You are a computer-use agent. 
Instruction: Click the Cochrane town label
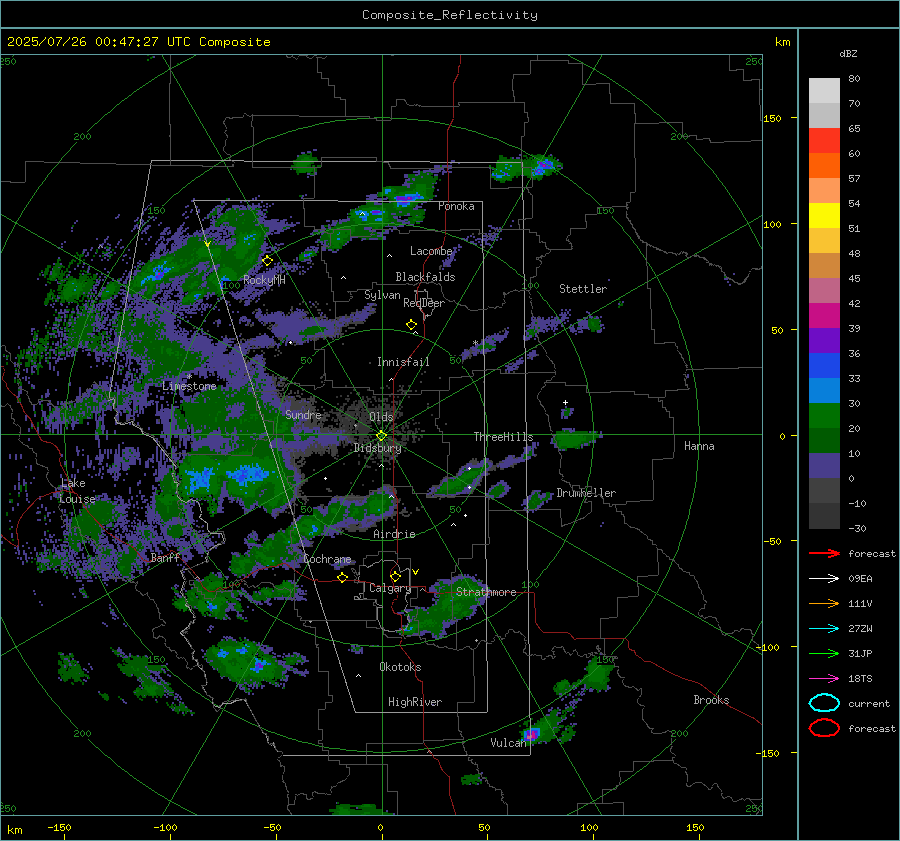(327, 559)
